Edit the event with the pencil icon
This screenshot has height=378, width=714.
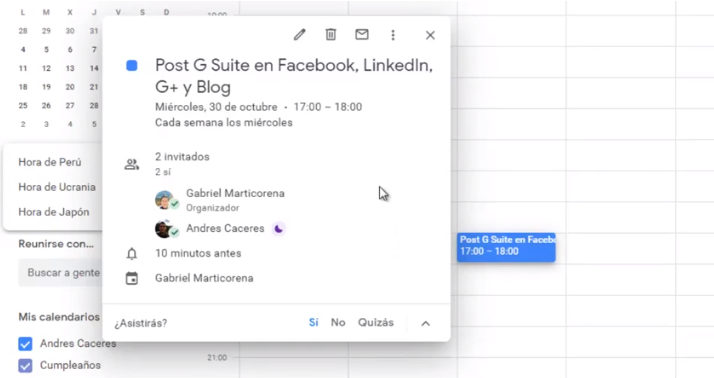tap(299, 35)
